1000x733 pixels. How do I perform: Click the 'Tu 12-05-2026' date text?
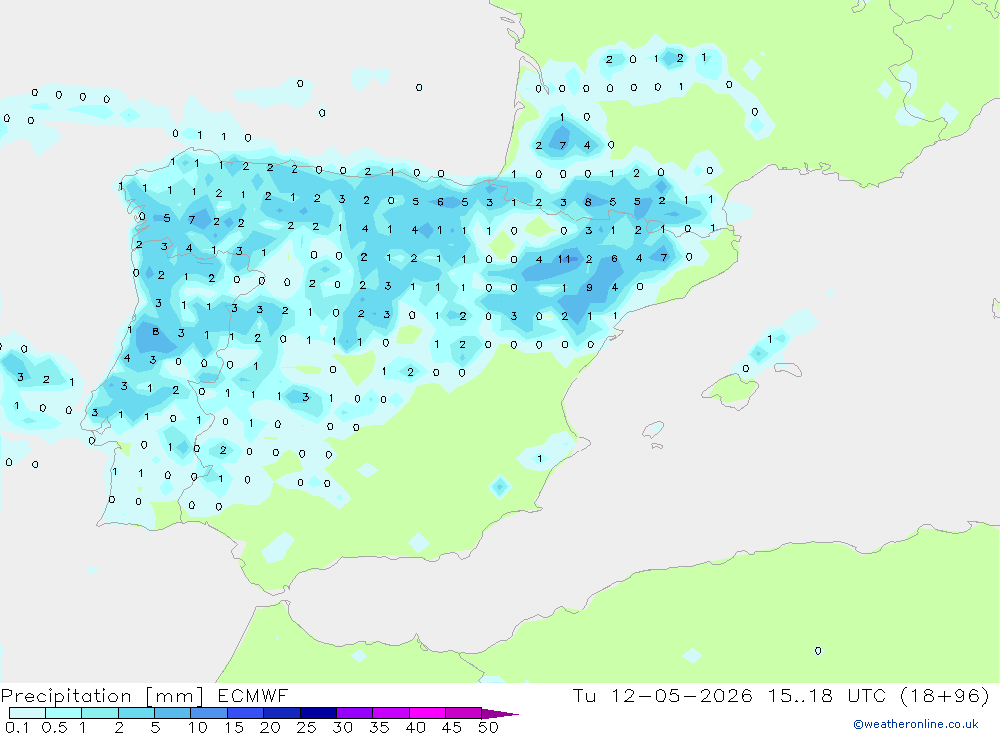(662, 696)
